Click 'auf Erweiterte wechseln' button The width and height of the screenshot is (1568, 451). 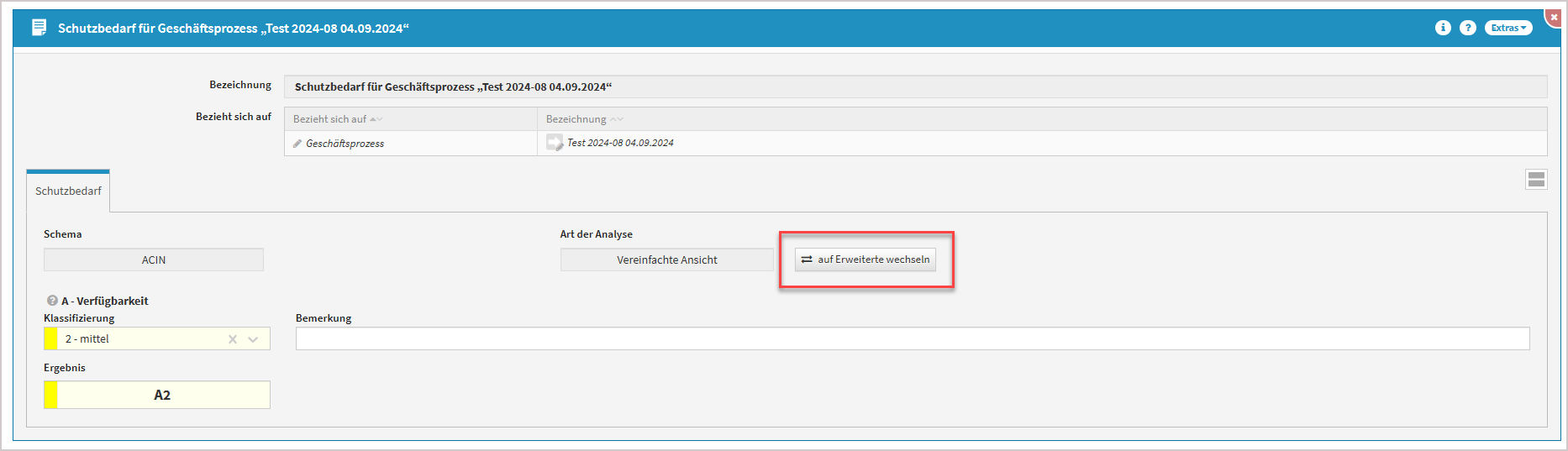point(865,260)
